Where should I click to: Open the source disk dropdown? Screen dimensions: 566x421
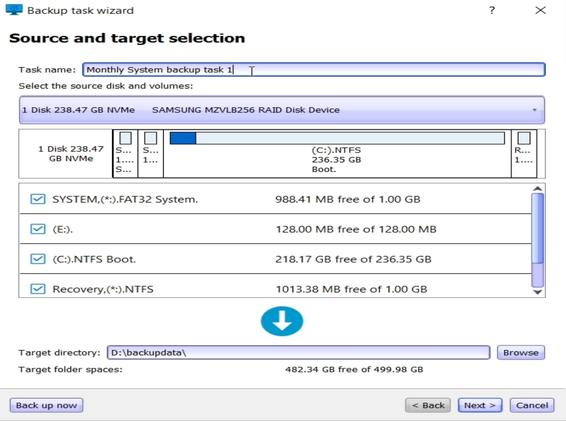[x=282, y=110]
